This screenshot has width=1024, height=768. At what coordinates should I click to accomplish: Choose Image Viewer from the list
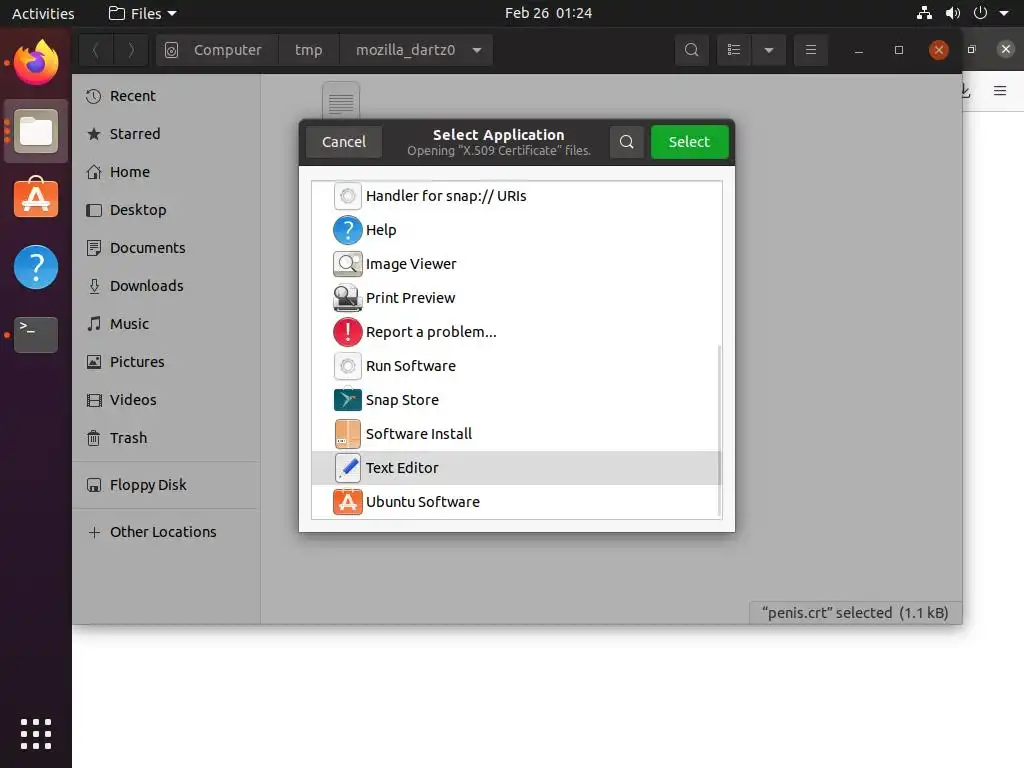(516, 264)
